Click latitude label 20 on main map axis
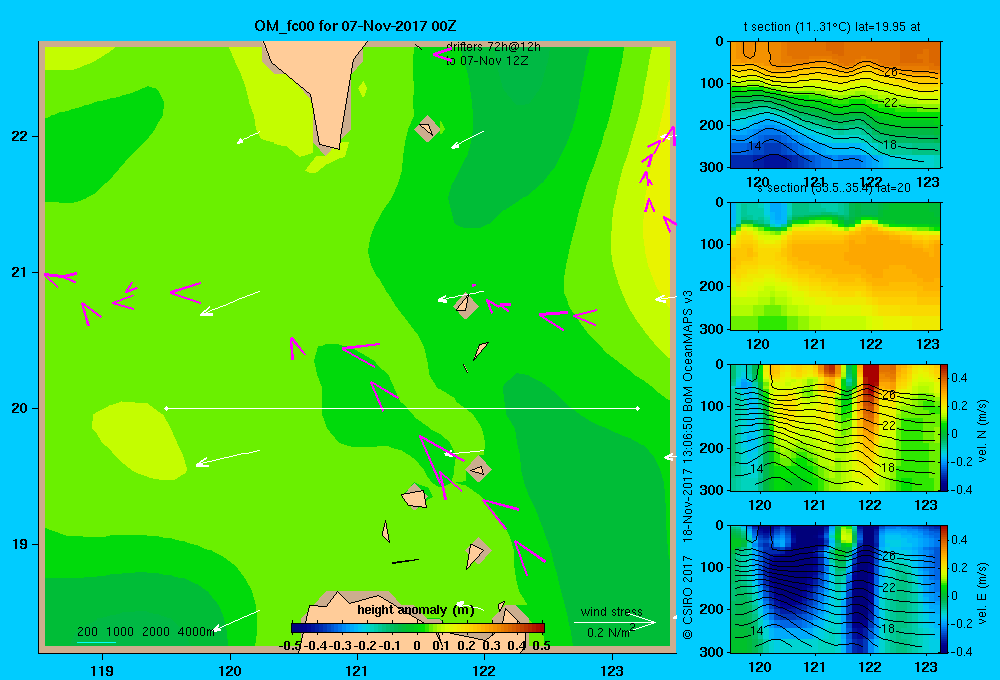The width and height of the screenshot is (1000, 680). 20,408
